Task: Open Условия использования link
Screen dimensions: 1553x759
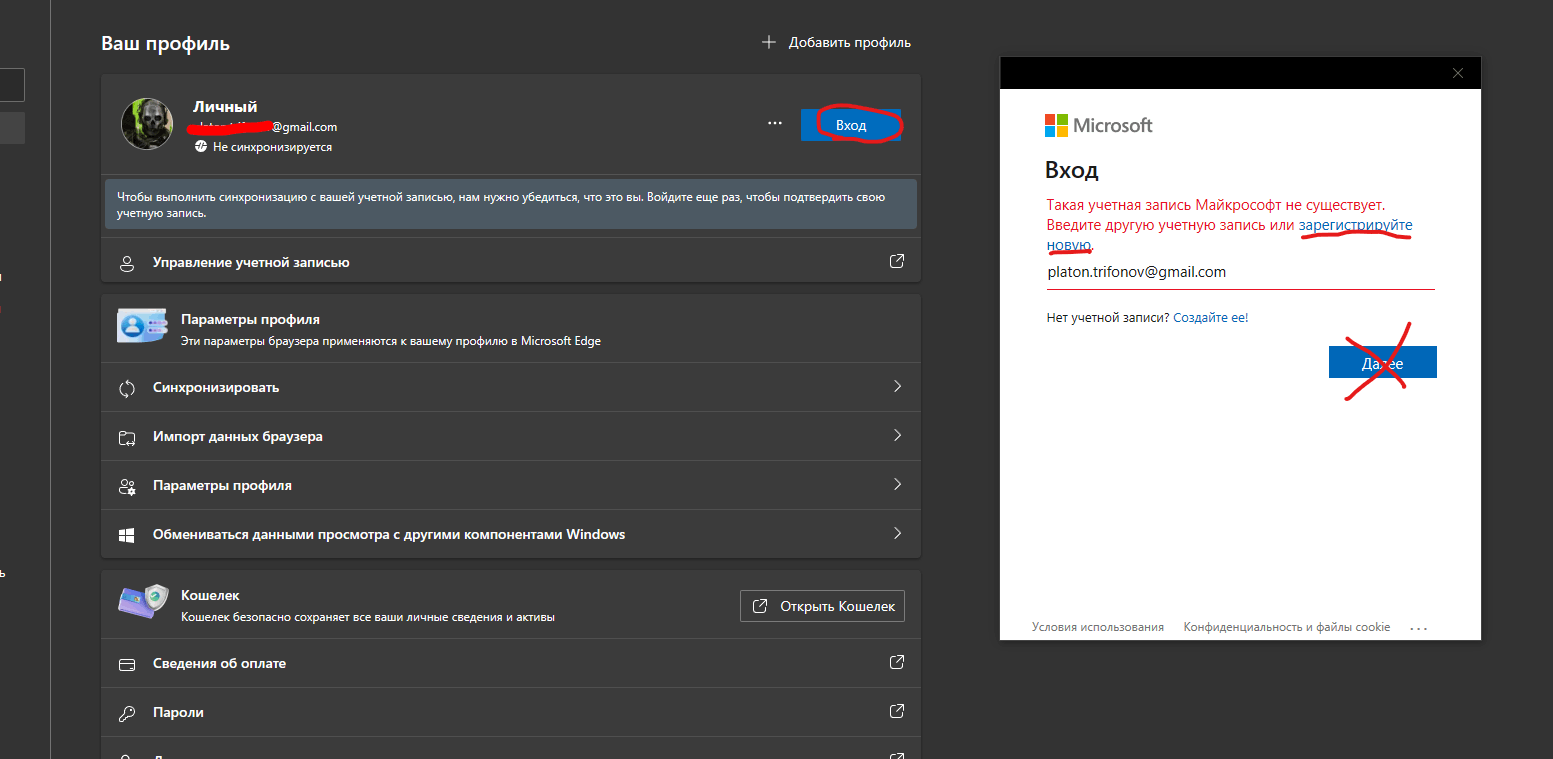Action: [x=1098, y=627]
